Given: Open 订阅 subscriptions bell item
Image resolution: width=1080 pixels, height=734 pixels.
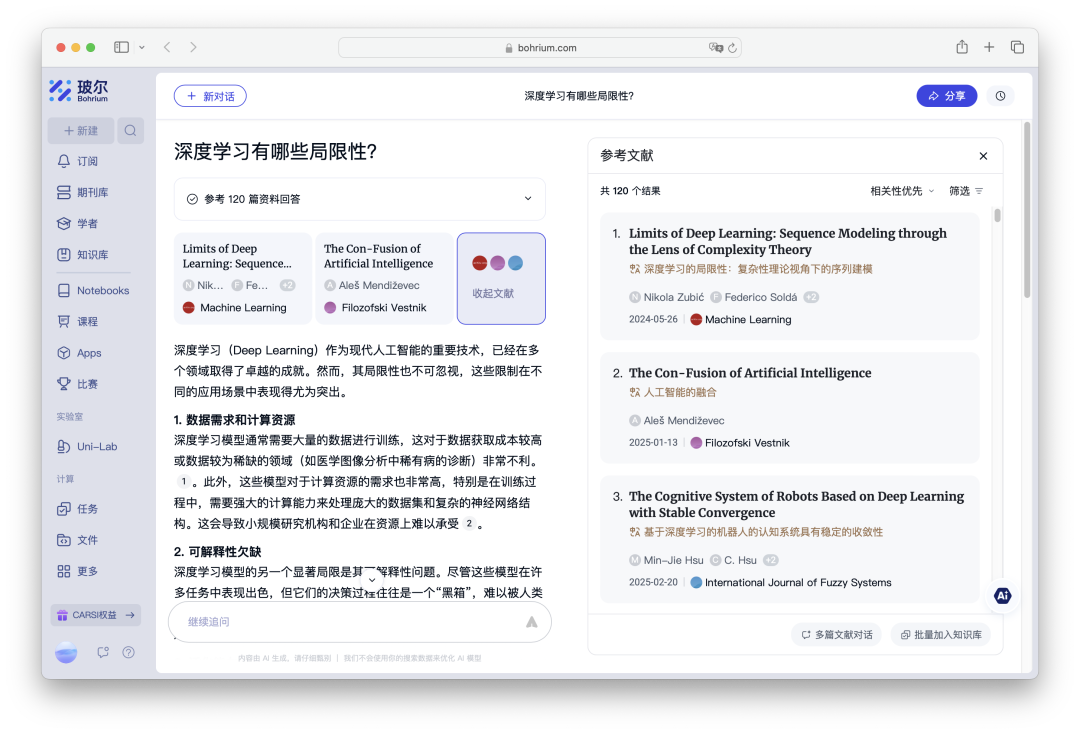Looking at the screenshot, I should pos(79,161).
